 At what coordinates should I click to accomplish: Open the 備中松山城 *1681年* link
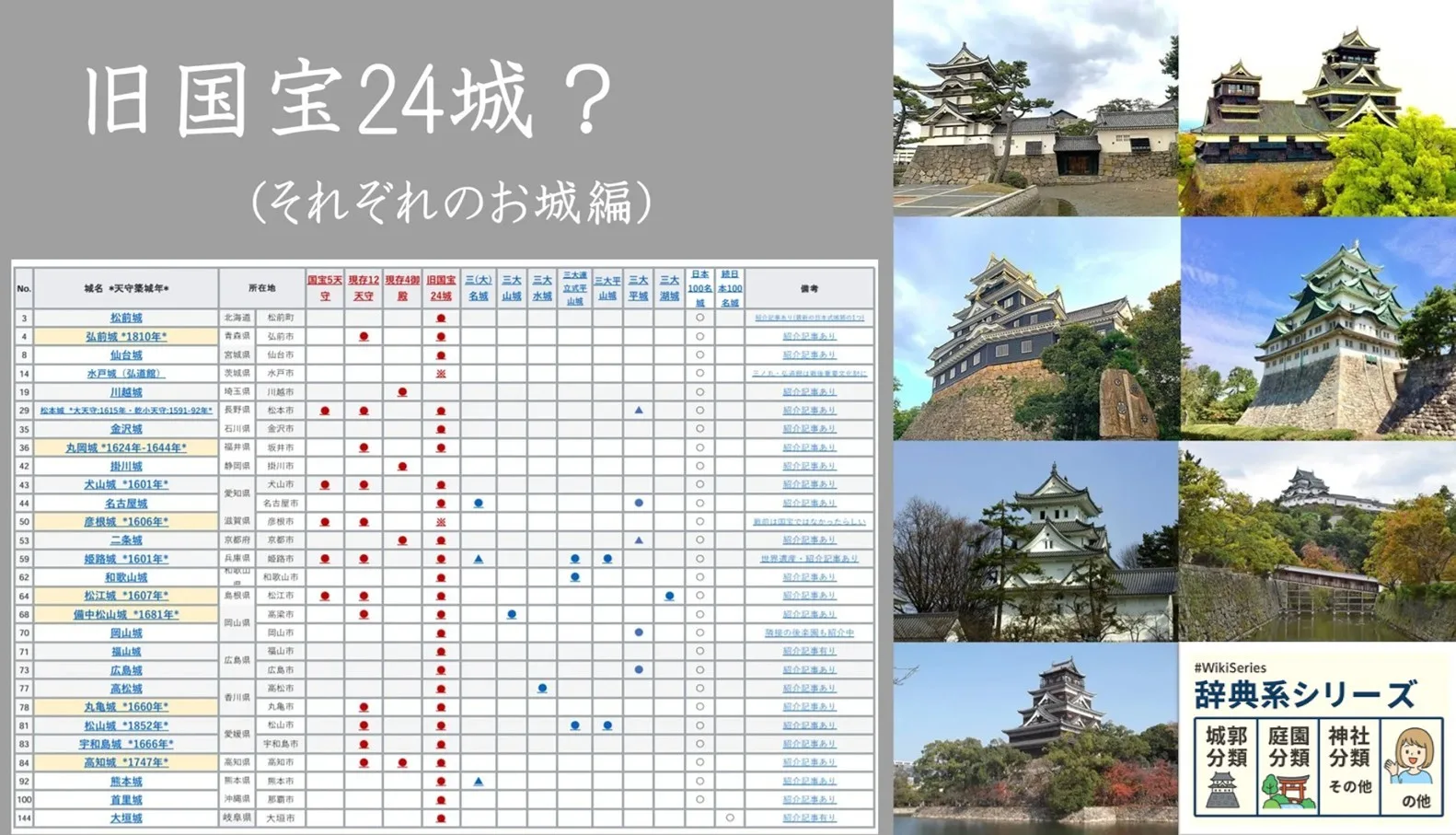click(126, 614)
